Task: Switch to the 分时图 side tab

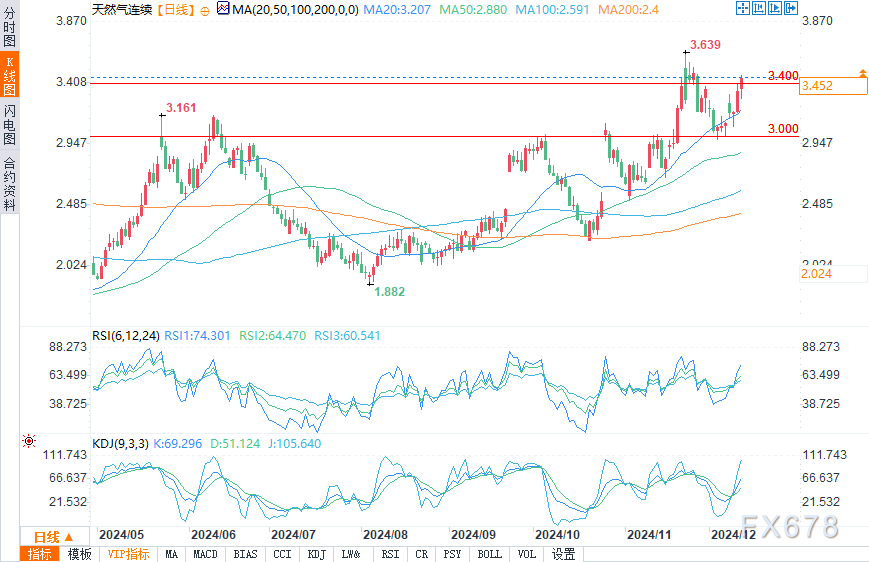Action: [x=9, y=32]
